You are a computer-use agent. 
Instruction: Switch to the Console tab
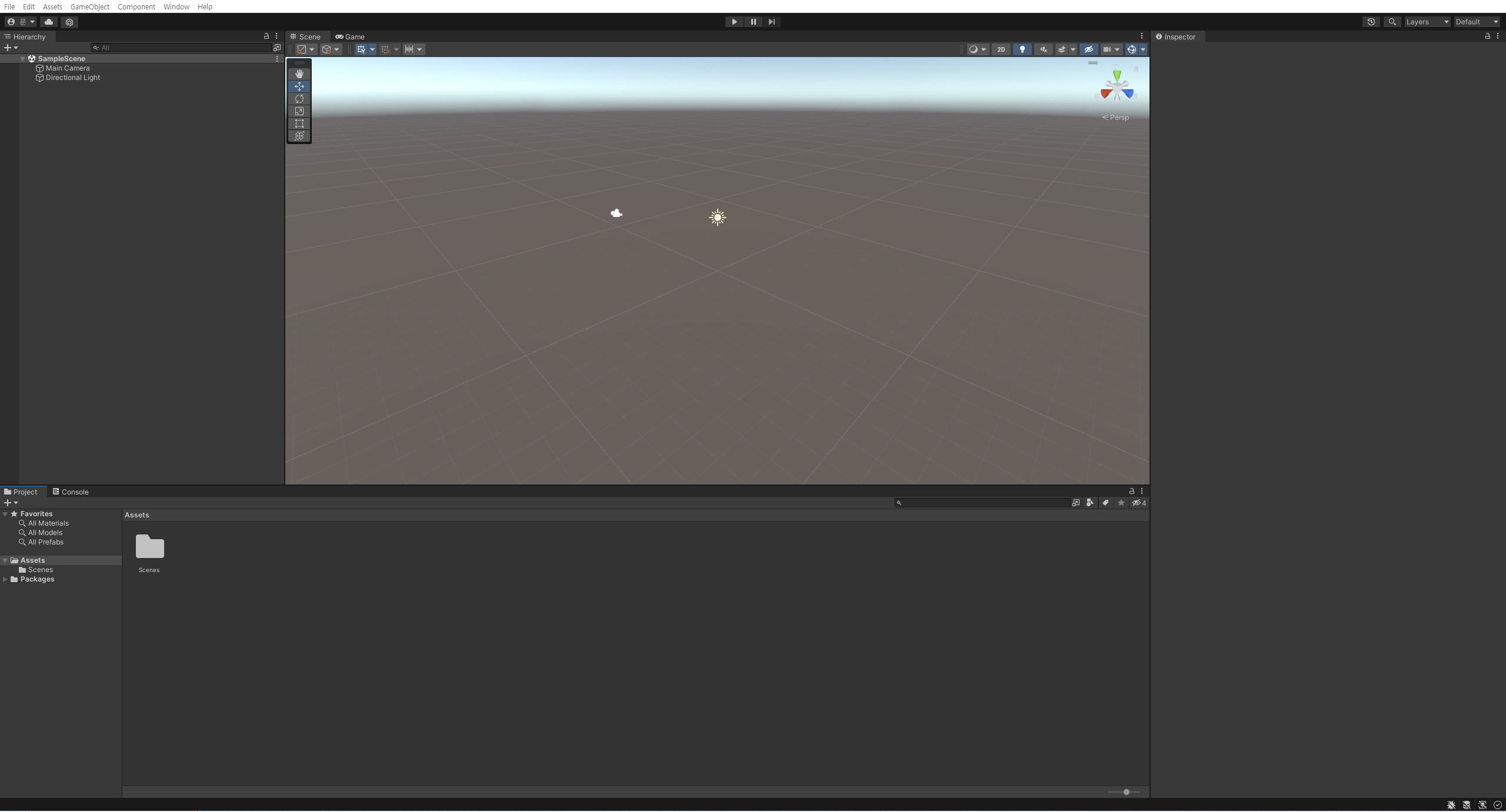[71, 492]
